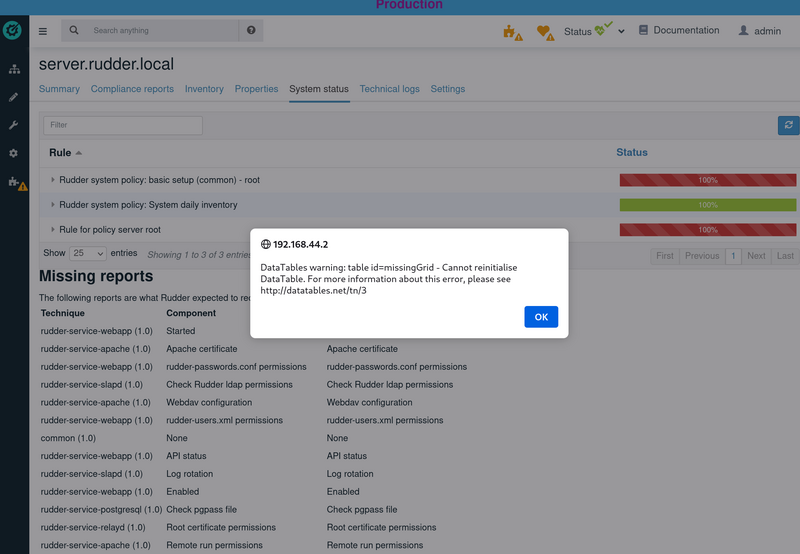Expand the basic setup (common) - root rule

(53, 180)
